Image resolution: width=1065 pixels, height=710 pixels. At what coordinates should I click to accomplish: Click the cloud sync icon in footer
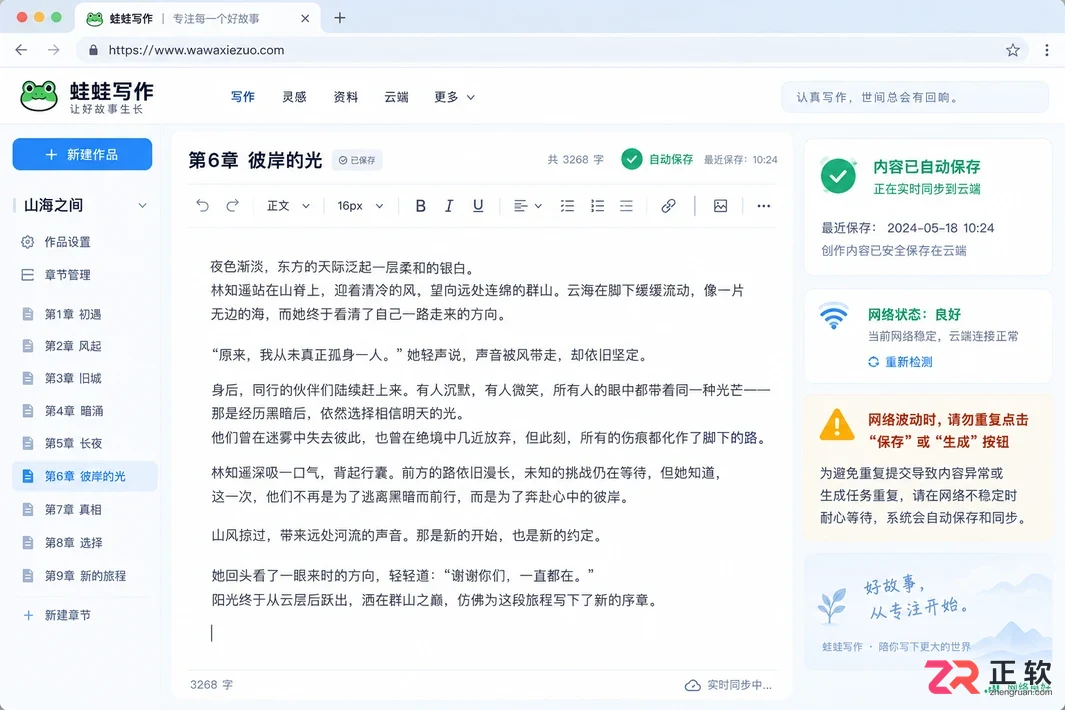click(x=692, y=686)
